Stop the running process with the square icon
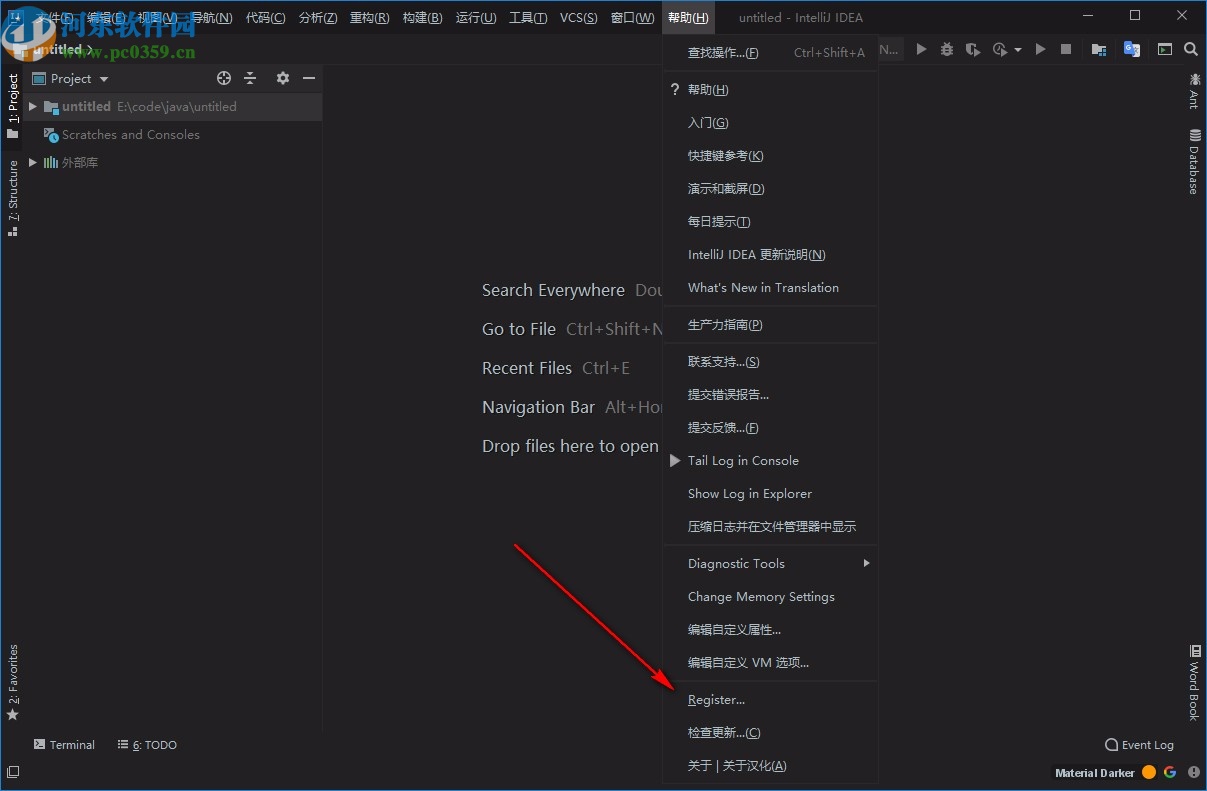This screenshot has height=791, width=1207. [1068, 48]
